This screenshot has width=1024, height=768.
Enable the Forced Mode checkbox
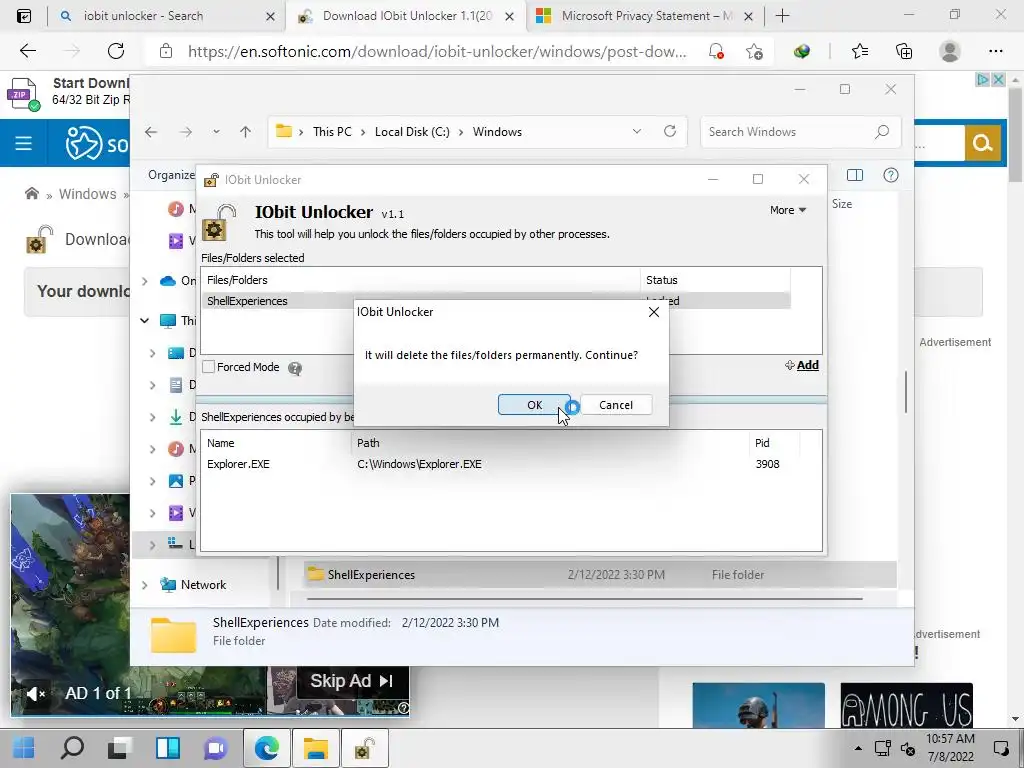pyautogui.click(x=208, y=367)
